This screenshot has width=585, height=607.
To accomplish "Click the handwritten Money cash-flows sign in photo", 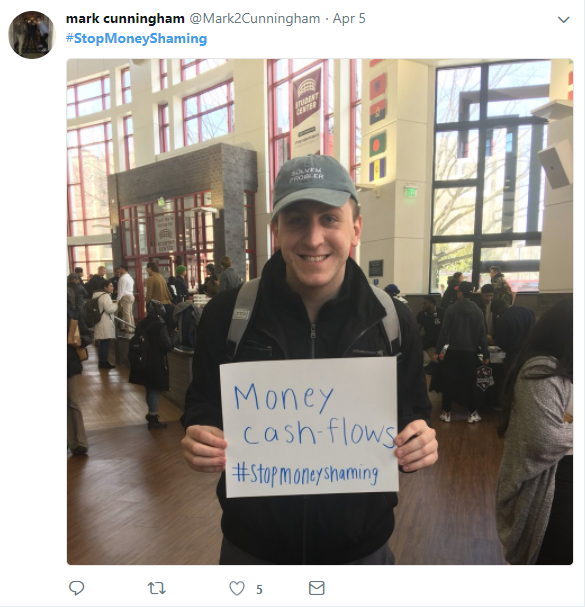I will tap(309, 427).
